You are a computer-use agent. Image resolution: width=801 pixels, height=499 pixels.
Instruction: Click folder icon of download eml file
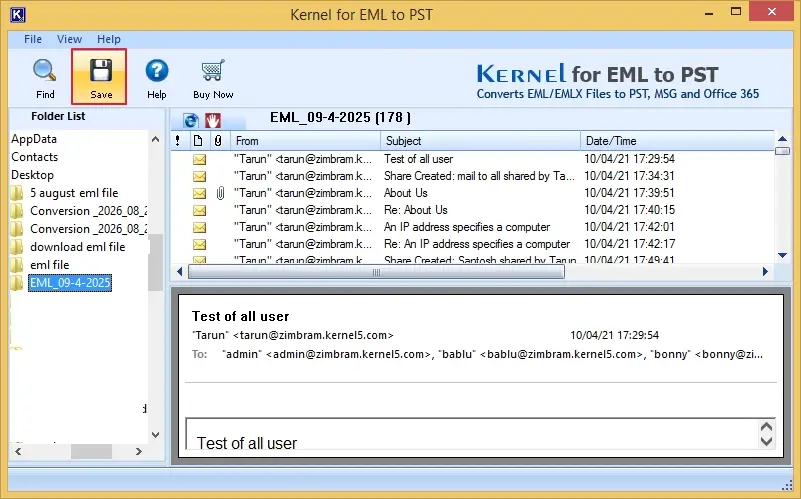pos(17,247)
